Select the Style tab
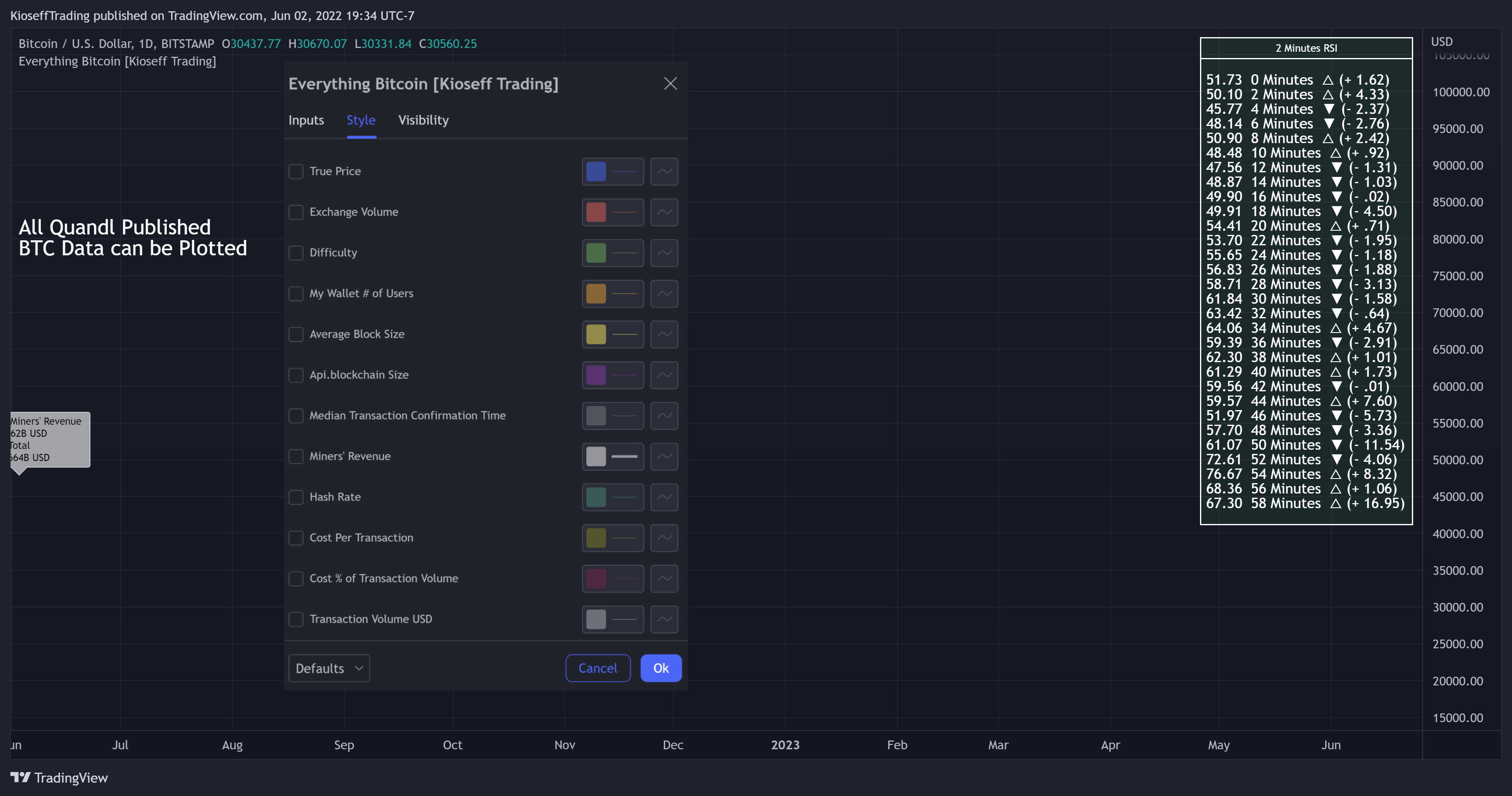 click(x=361, y=120)
